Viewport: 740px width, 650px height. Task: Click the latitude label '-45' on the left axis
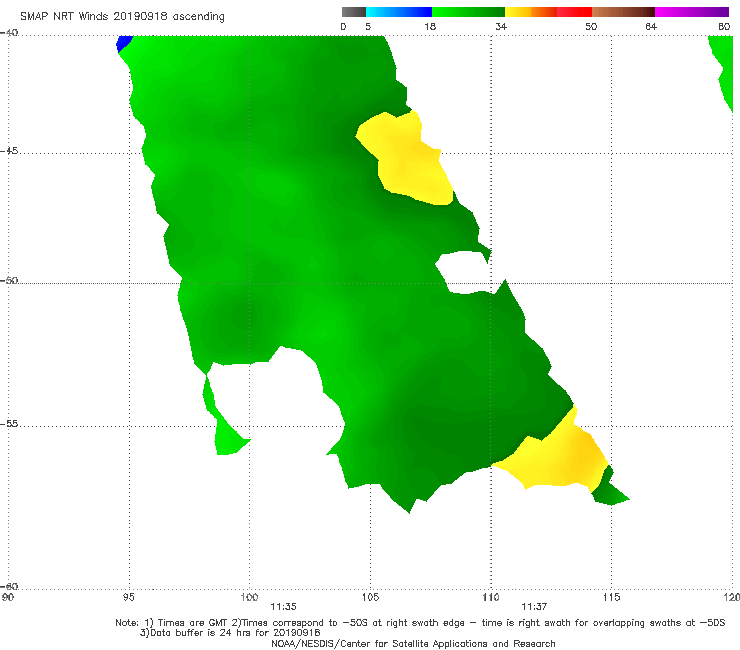point(9,151)
